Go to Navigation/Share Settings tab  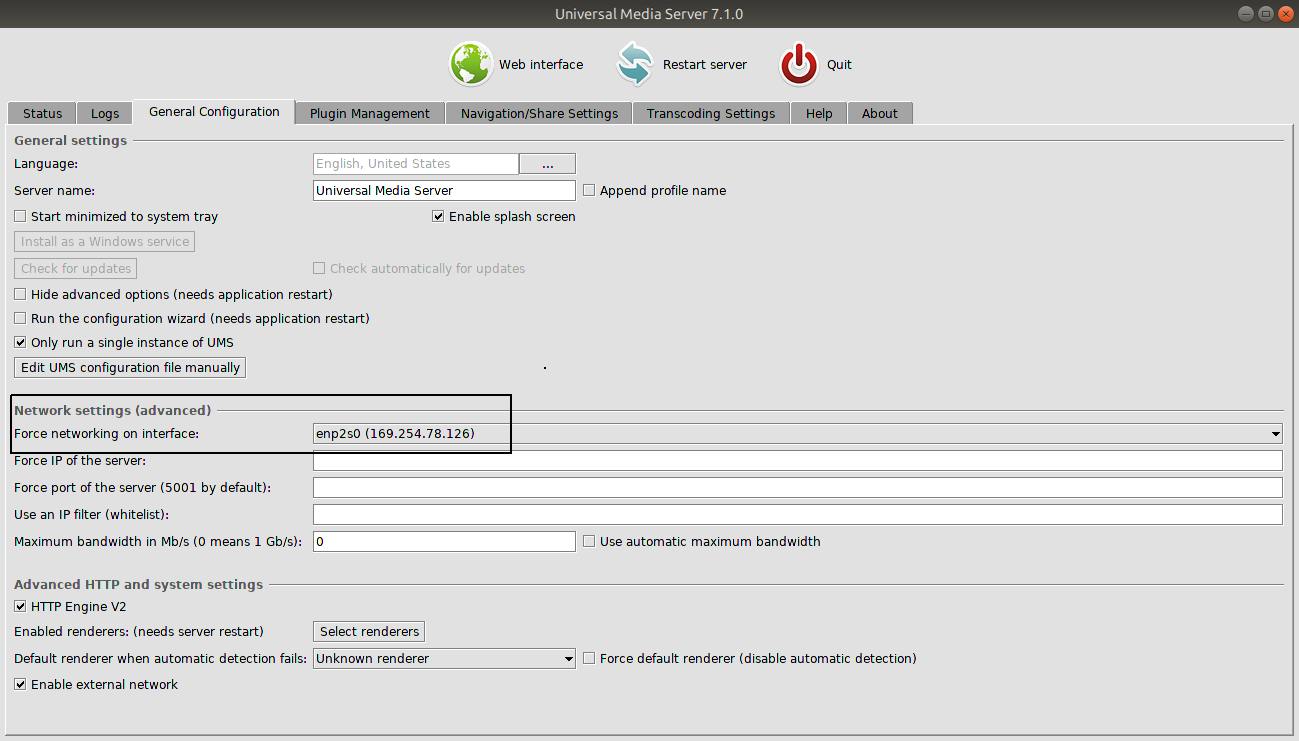[x=539, y=113]
